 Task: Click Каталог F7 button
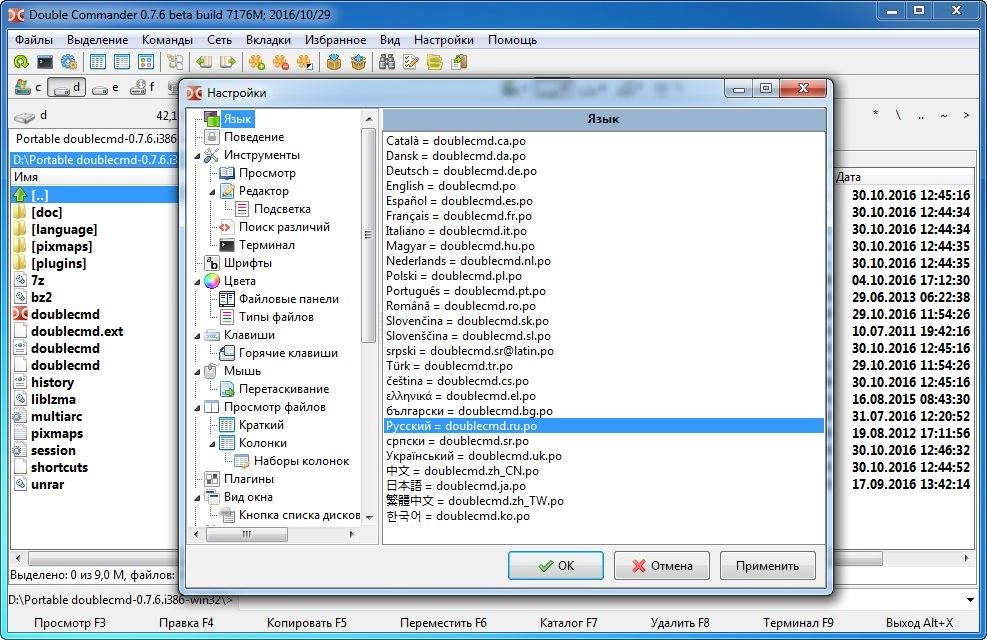[568, 623]
